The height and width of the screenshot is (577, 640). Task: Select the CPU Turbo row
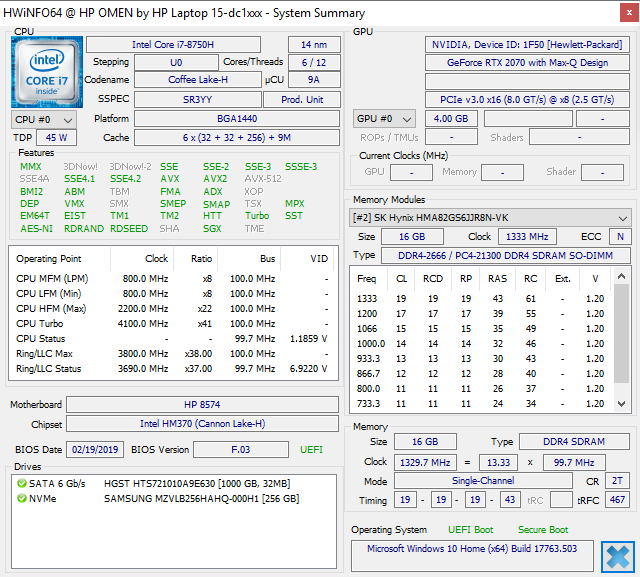173,324
